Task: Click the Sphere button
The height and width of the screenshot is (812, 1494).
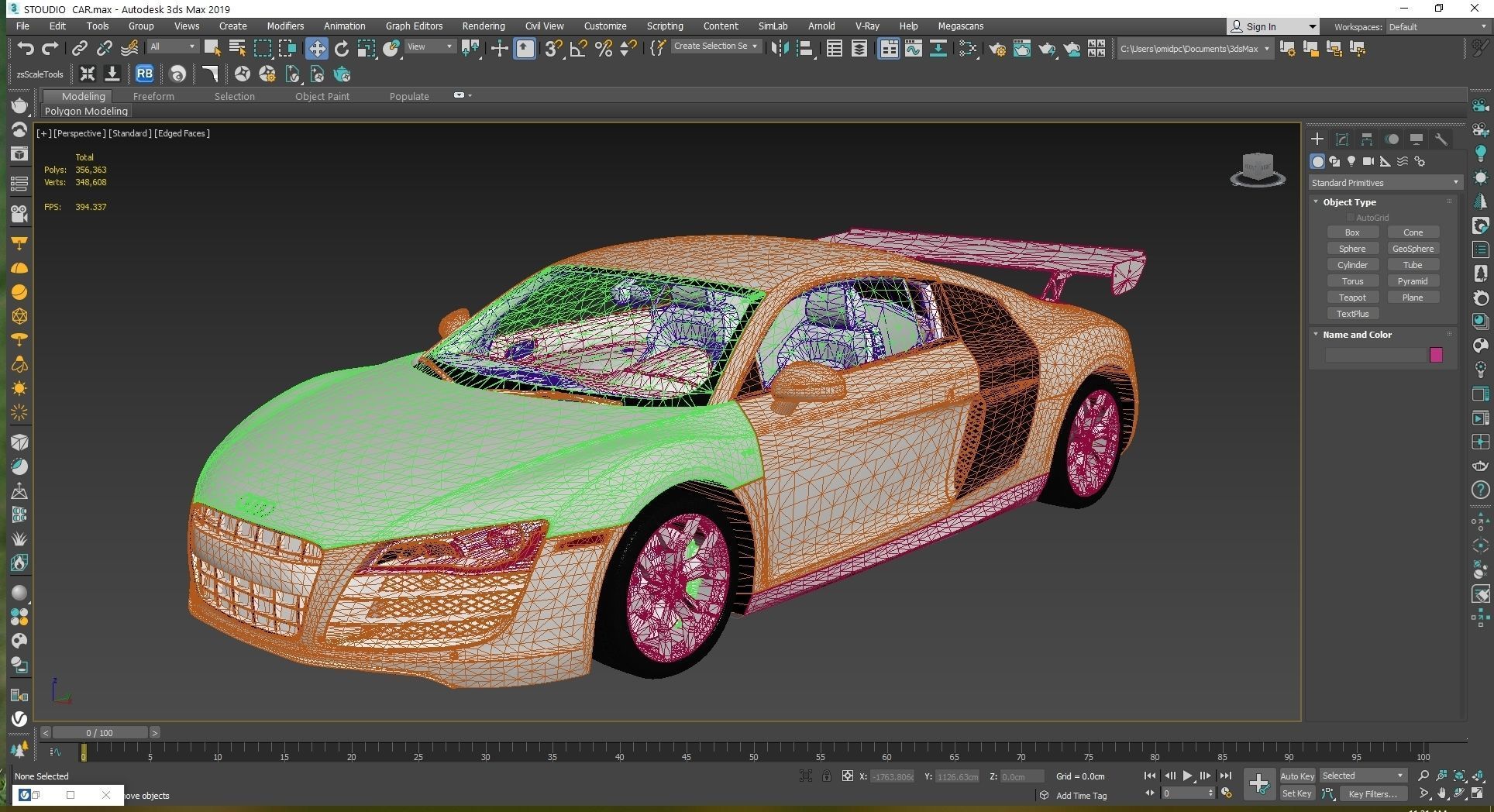Action: tap(1352, 249)
